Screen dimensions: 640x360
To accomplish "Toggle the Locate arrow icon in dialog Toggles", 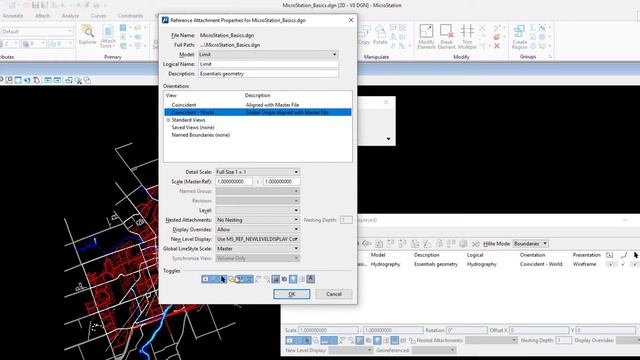I will [x=223, y=279].
